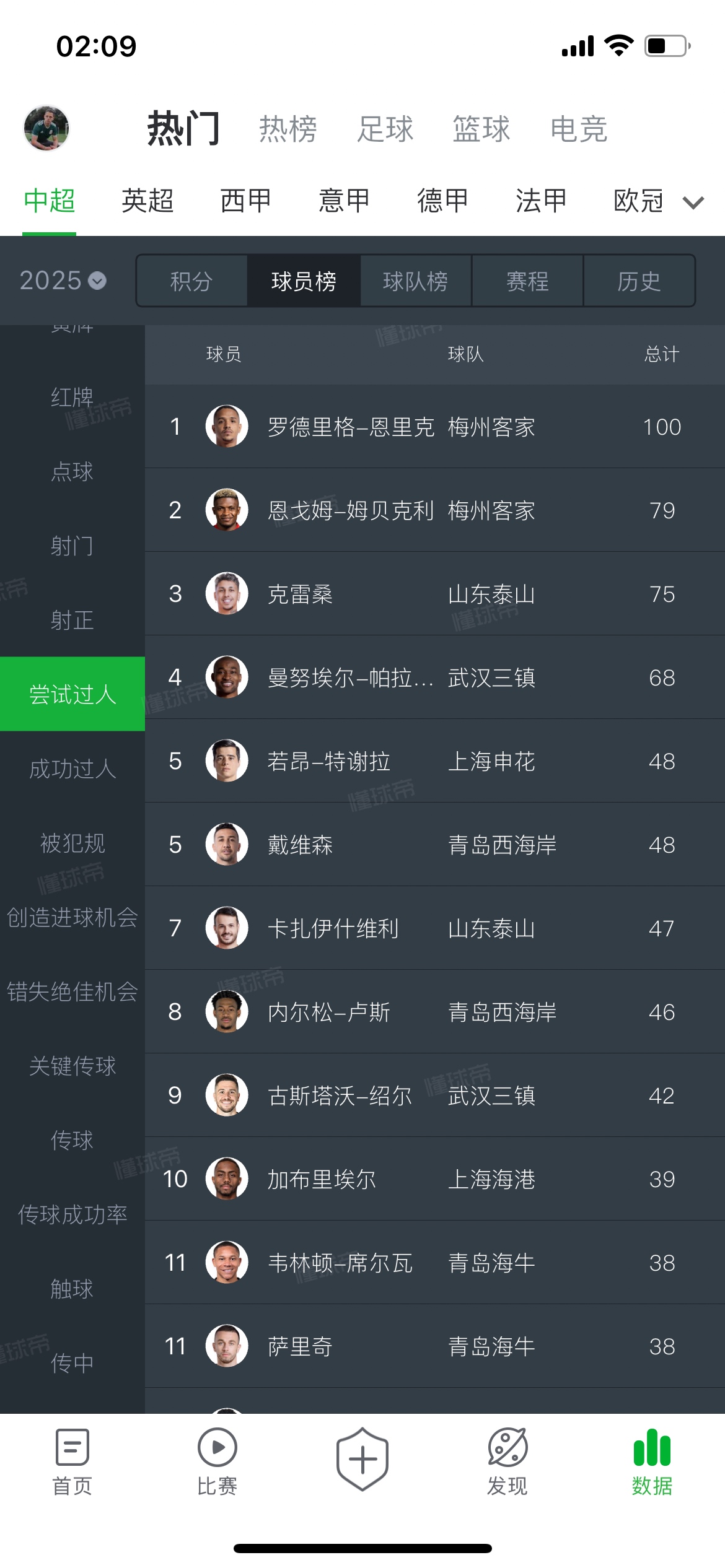Tap 克雷桑 player avatar

coord(227,593)
